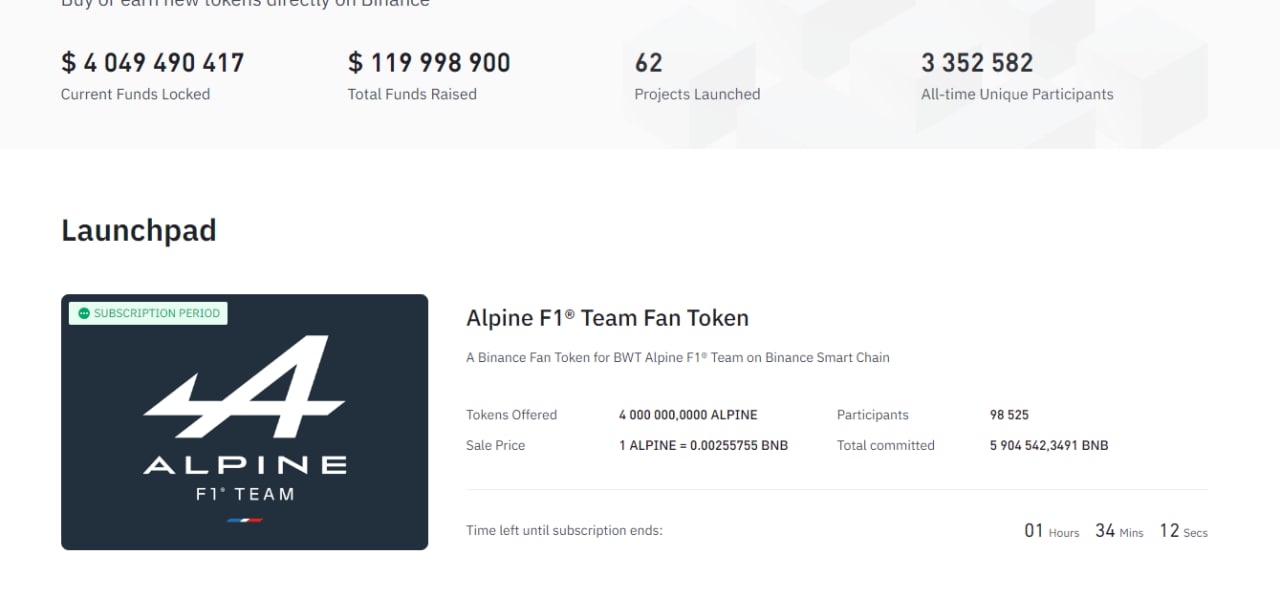This screenshot has width=1280, height=597.
Task: Click the countdown minutes value
Action: coord(1105,531)
